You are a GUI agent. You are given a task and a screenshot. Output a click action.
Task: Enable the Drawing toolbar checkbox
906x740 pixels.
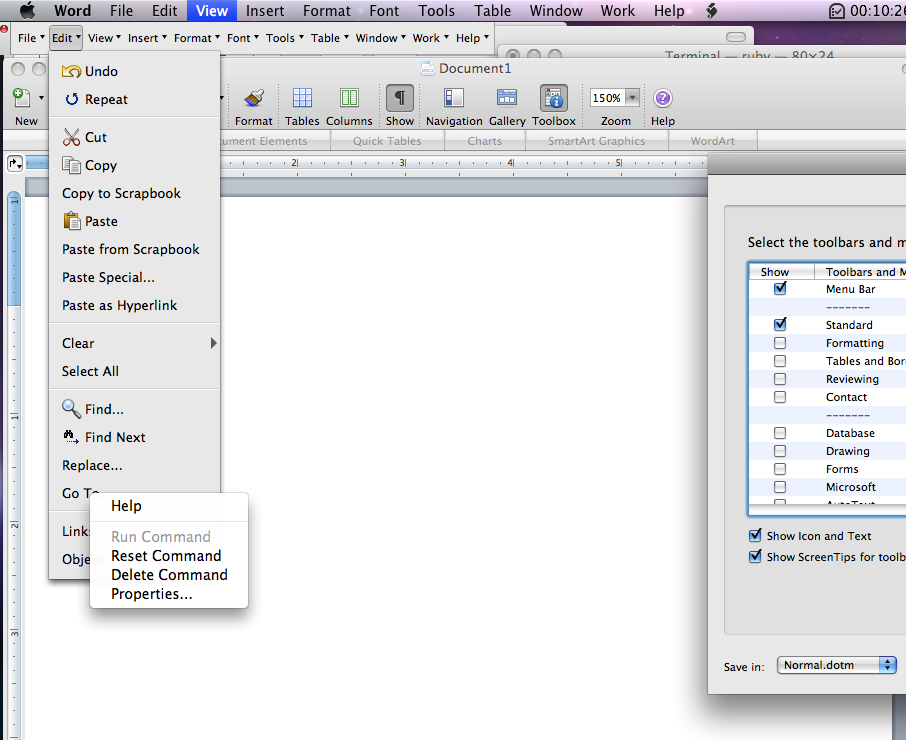pos(780,451)
